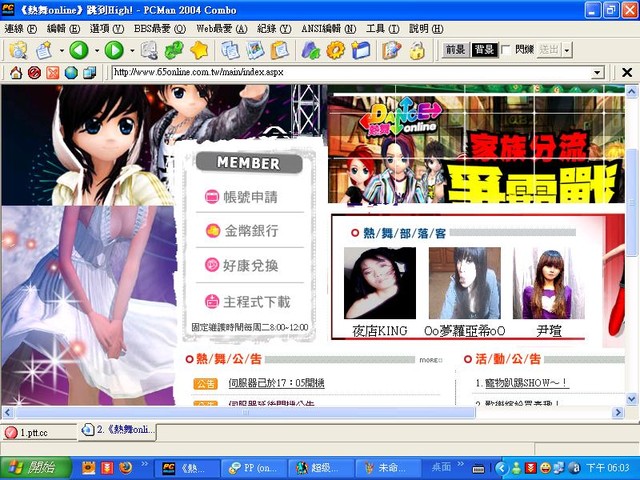Click the black X beside address bar
This screenshot has width=640, height=480.
pos(627,73)
